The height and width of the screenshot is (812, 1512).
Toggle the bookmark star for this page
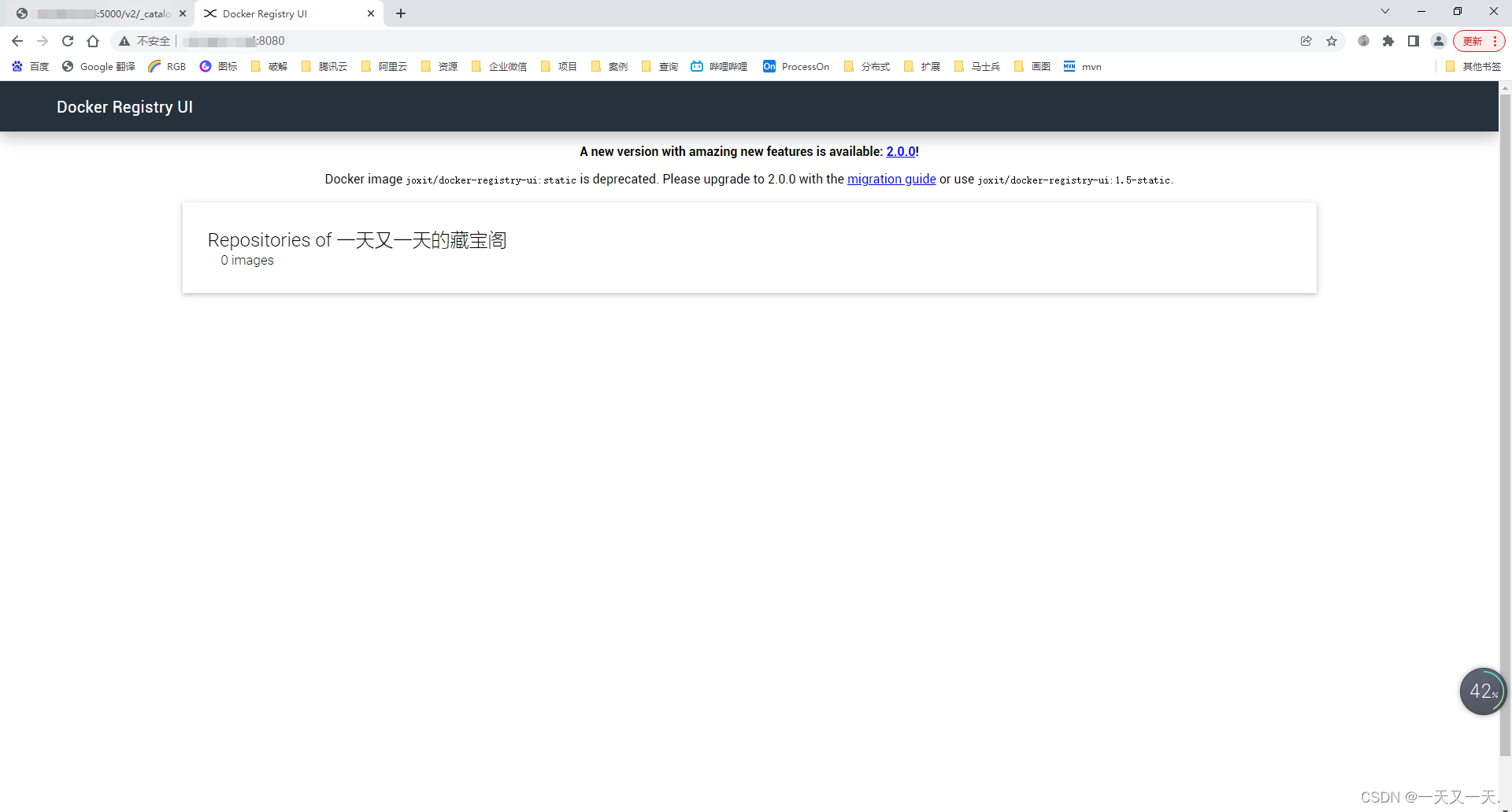tap(1332, 41)
